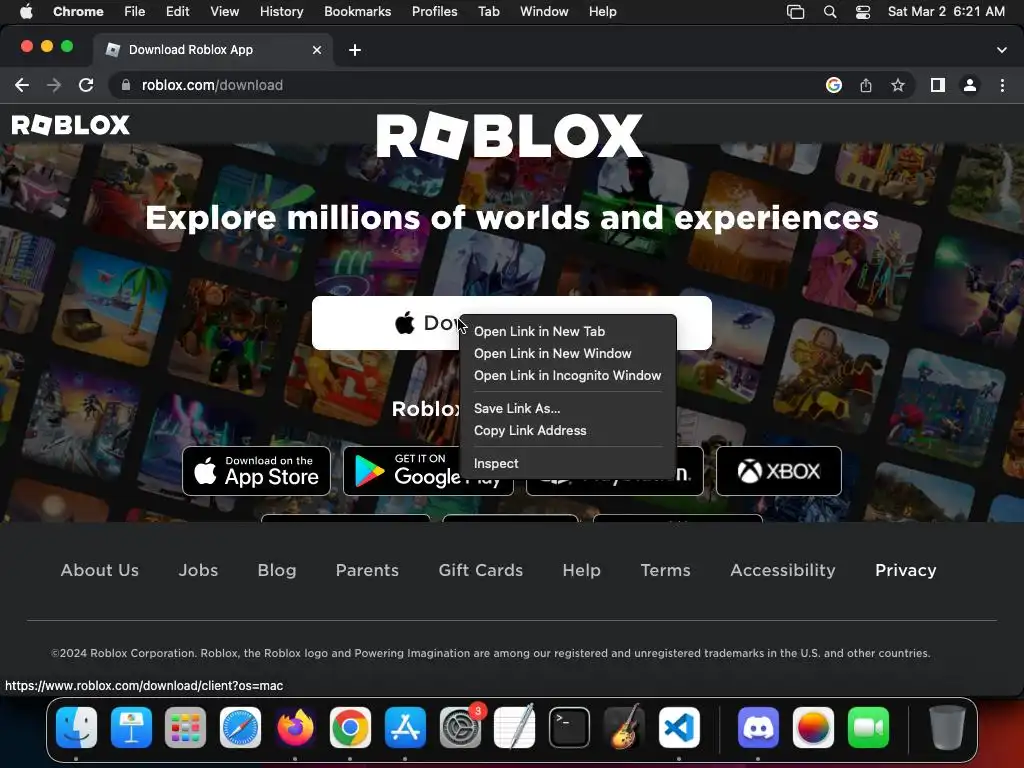Choose Save Link As...
The width and height of the screenshot is (1024, 768).
coord(568,408)
